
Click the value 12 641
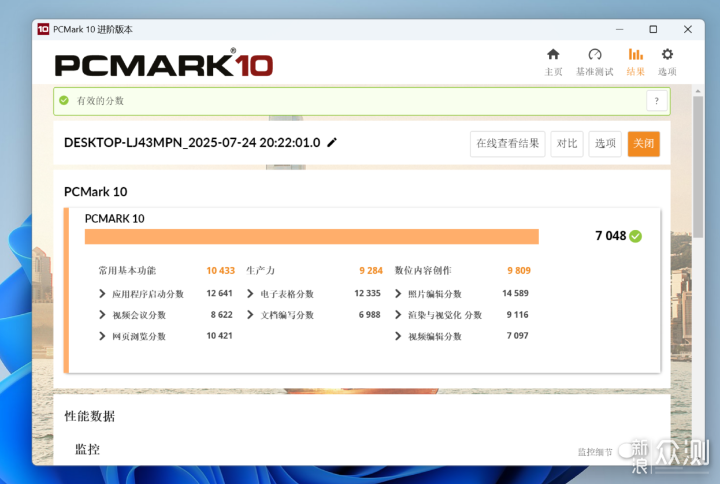click(x=219, y=293)
